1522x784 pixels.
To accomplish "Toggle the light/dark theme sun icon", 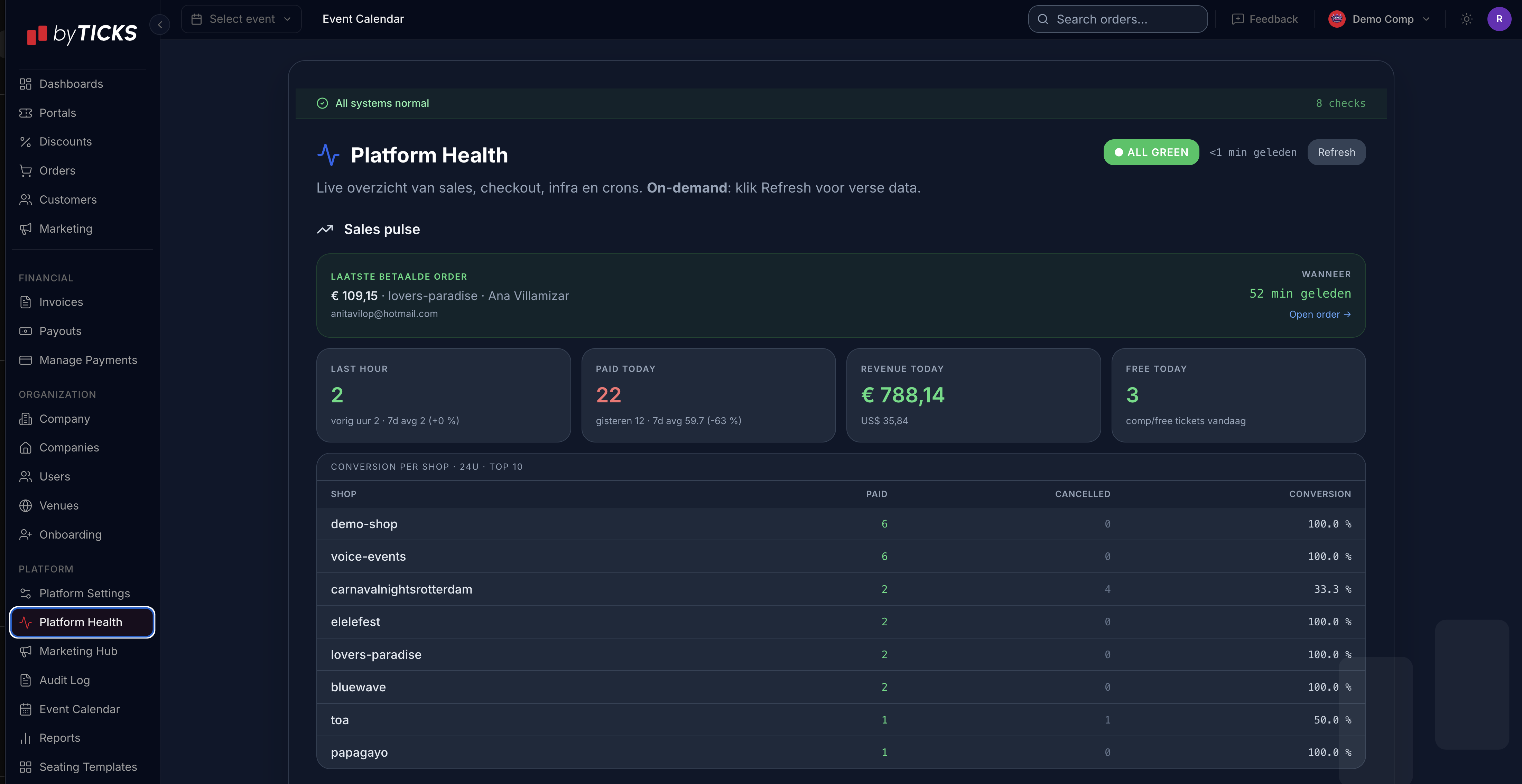I will pos(1466,19).
